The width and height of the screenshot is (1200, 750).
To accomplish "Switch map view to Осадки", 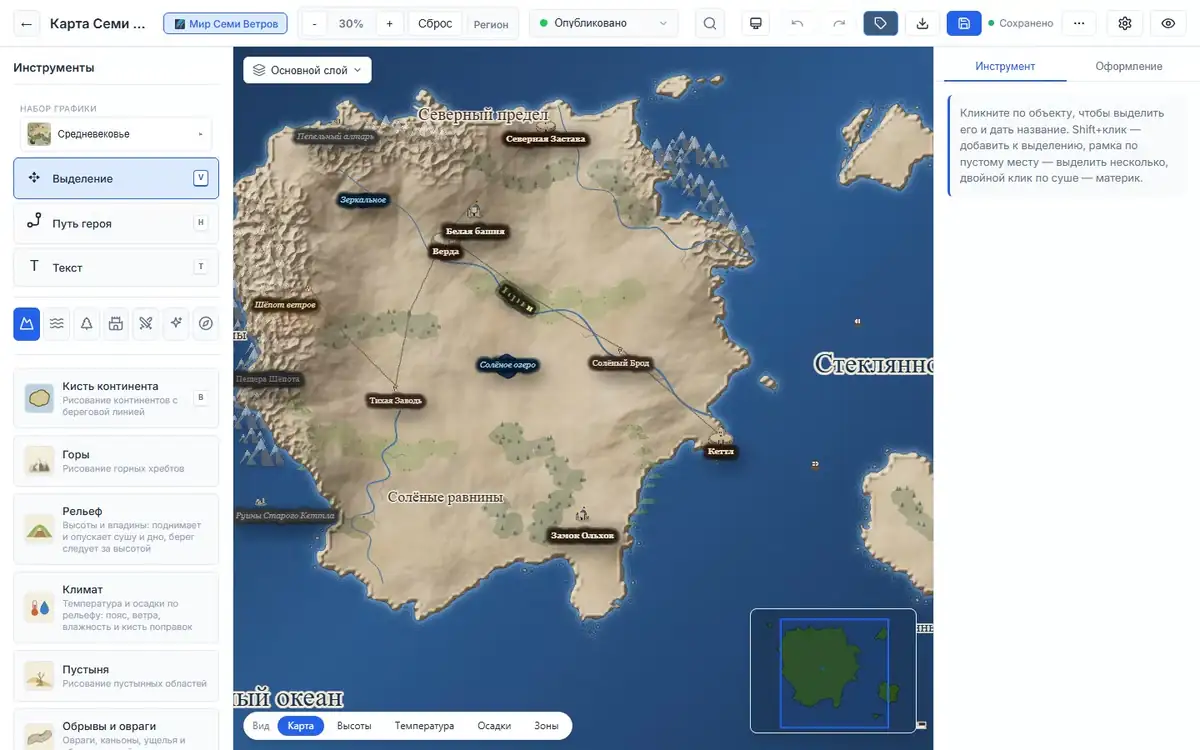I will click(494, 726).
